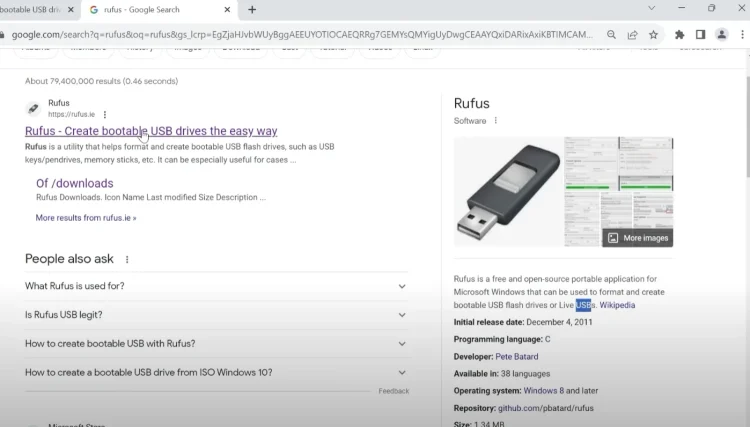
Task: Bookmark this page with the star icon
Action: coord(653,34)
